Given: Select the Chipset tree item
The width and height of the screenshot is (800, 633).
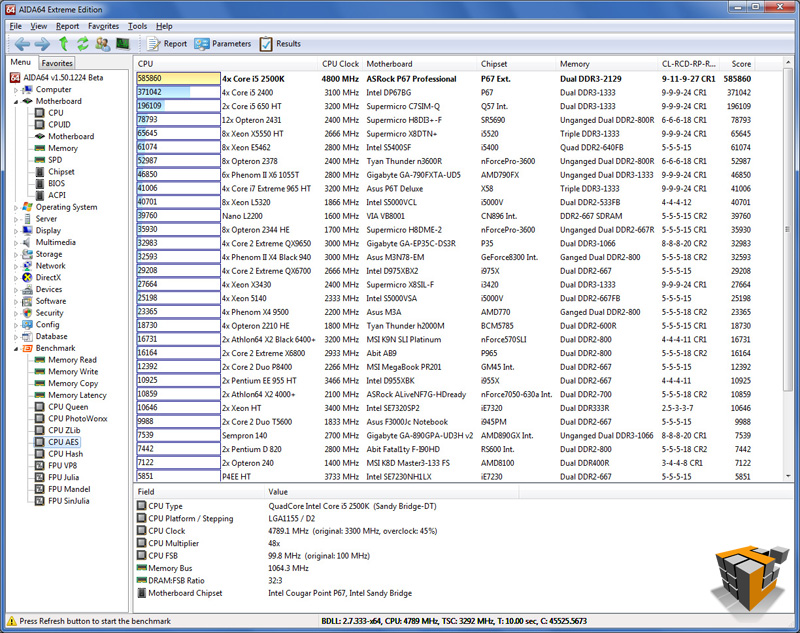Looking at the screenshot, I should click(61, 171).
